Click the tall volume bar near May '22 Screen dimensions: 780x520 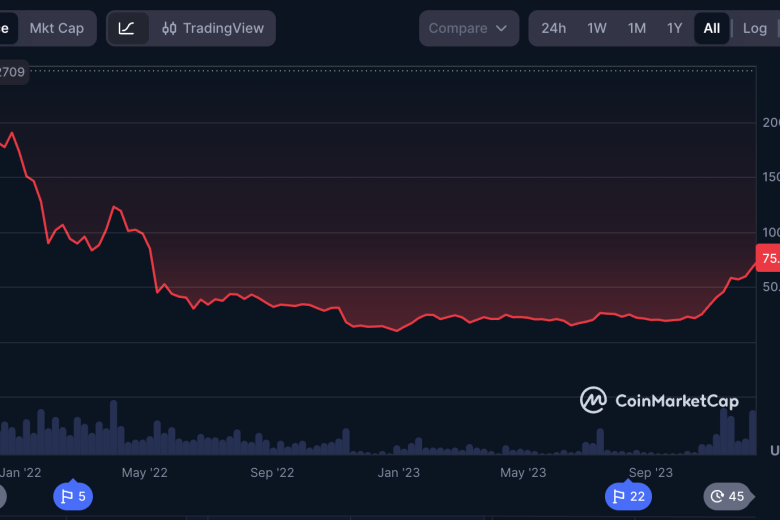(x=113, y=427)
